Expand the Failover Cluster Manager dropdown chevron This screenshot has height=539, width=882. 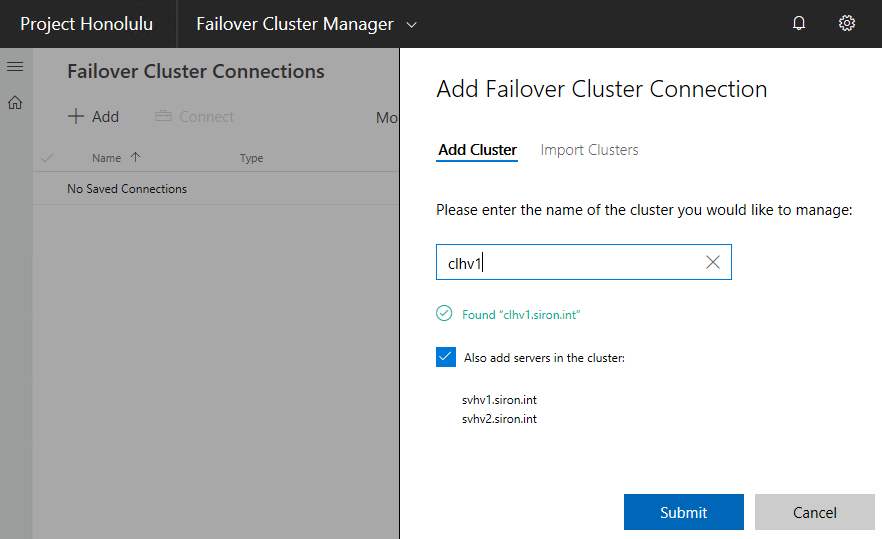coord(412,25)
